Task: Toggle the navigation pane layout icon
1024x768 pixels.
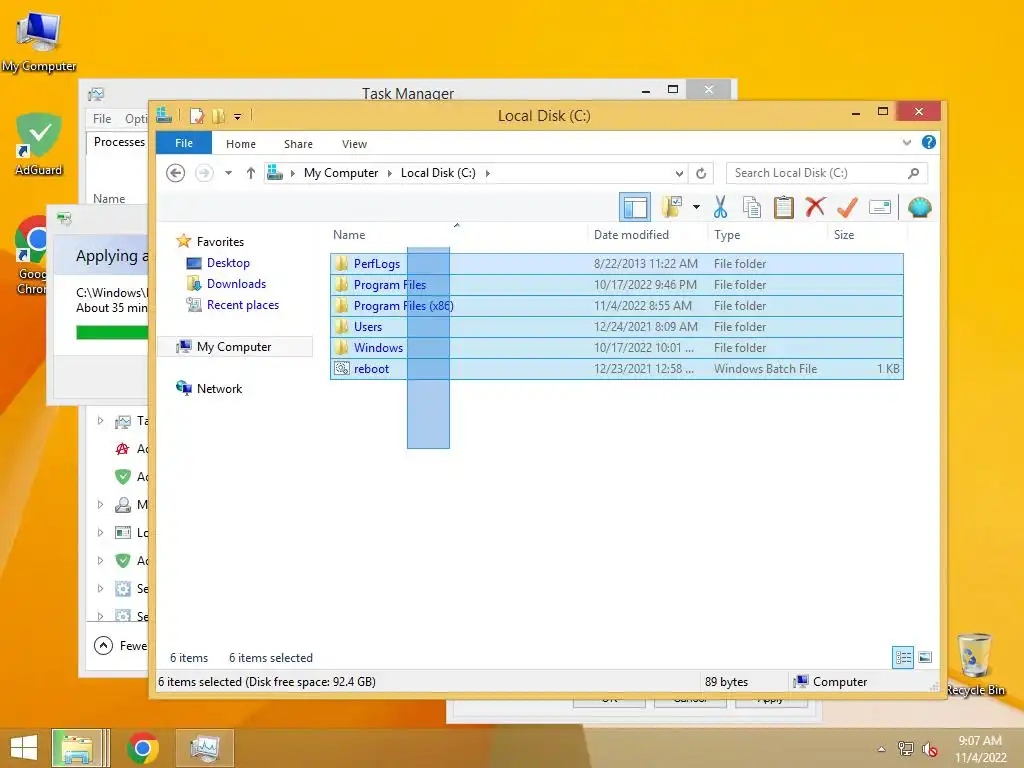Action: (635, 208)
